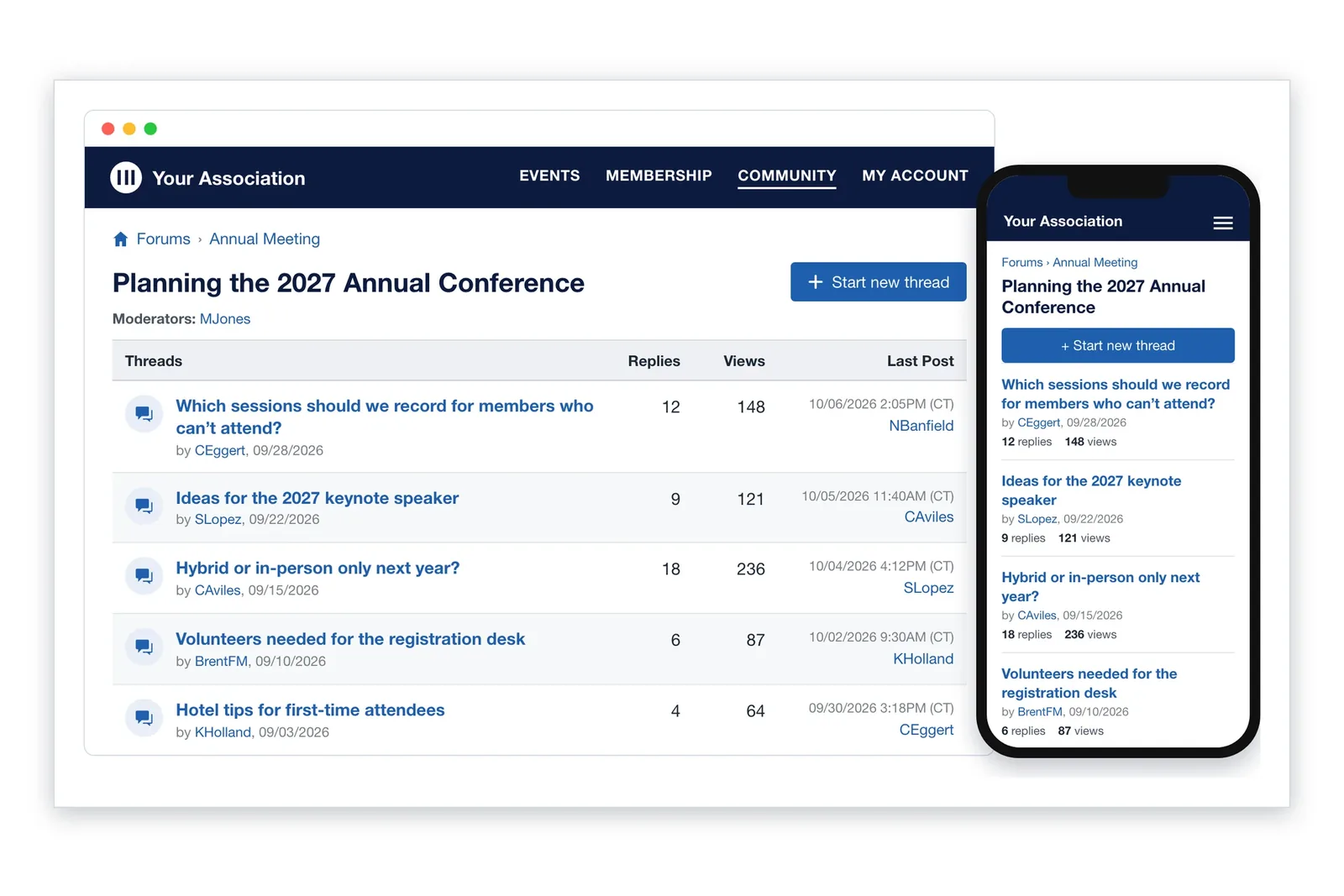1344x896 pixels.
Task: Tap phone thread Volunteers needed for registration desk
Action: (x=1089, y=684)
